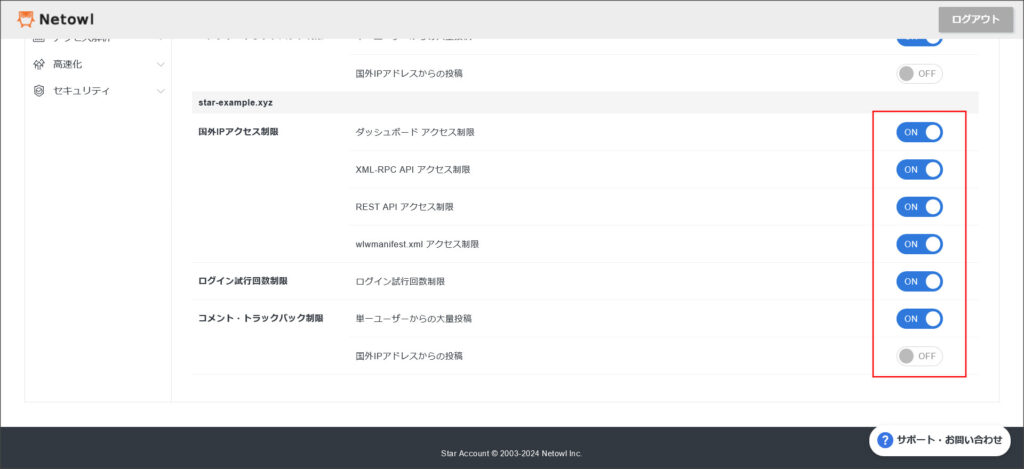This screenshot has width=1024, height=469.
Task: Click the star-example.xyz domain heading
Action: tap(236, 103)
